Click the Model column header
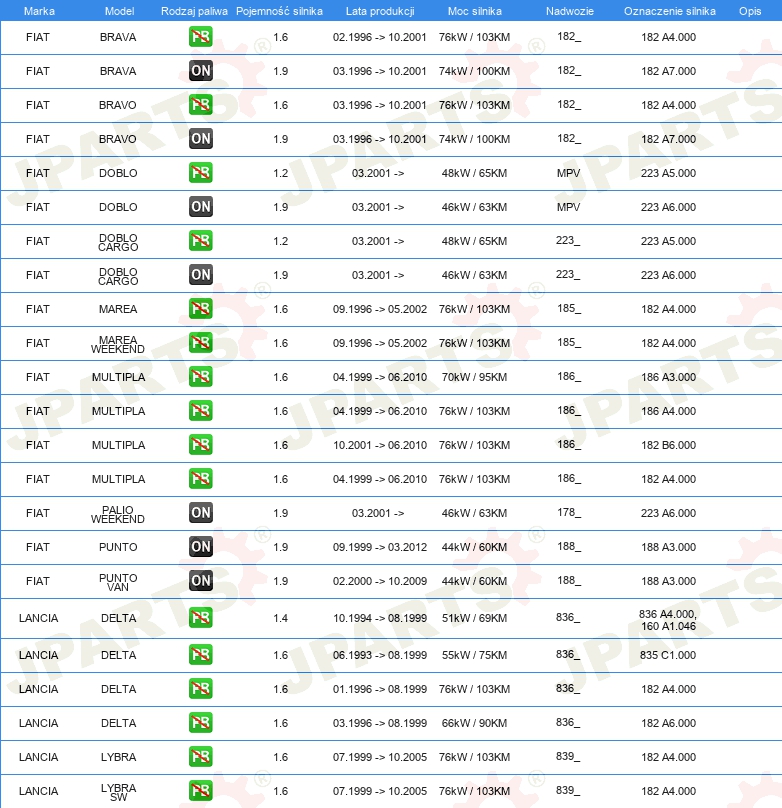 119,11
